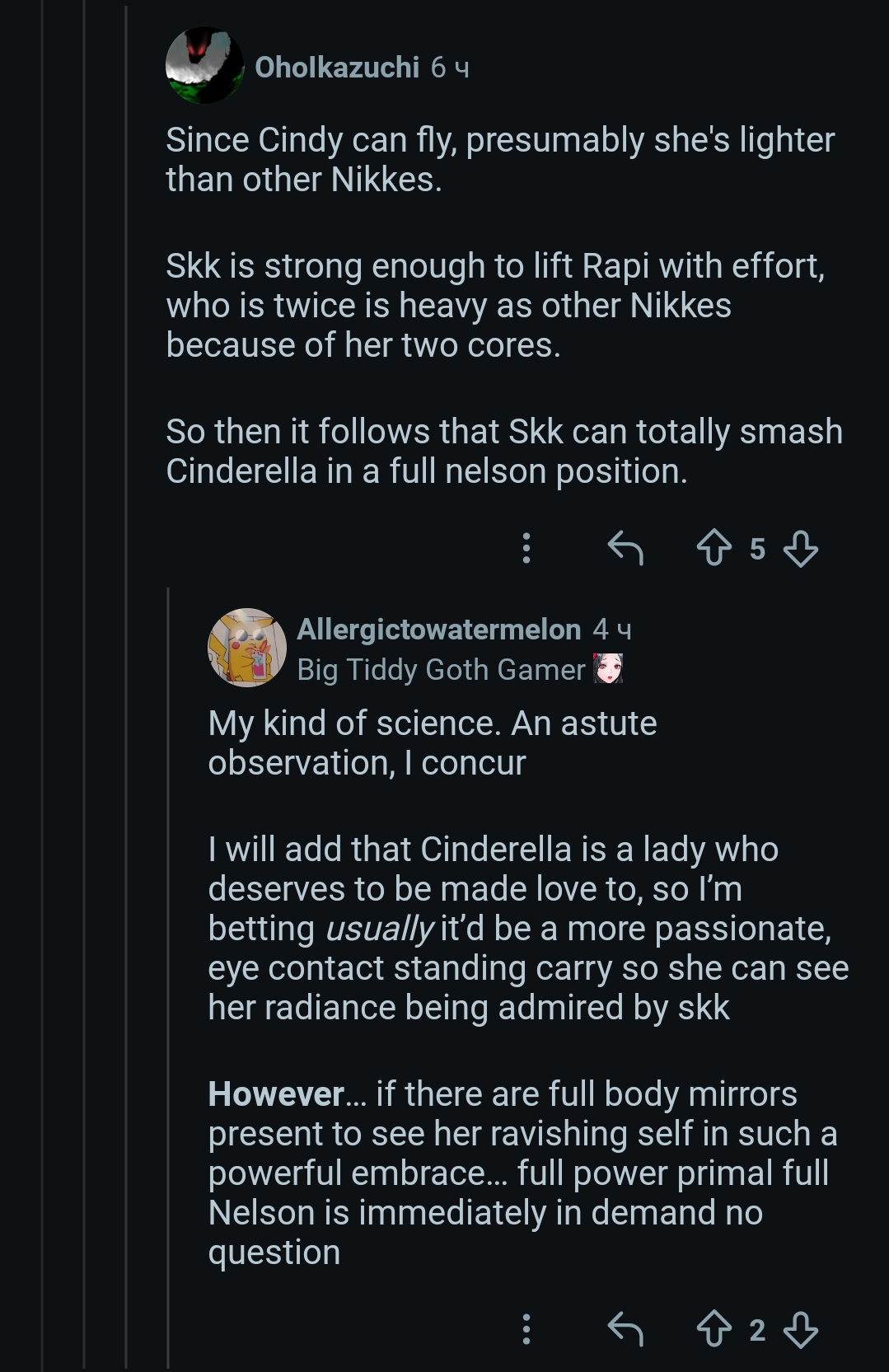Reply to Oholkazuchi's comment
Screen dimensions: 889x1372
pyautogui.click(x=625, y=548)
